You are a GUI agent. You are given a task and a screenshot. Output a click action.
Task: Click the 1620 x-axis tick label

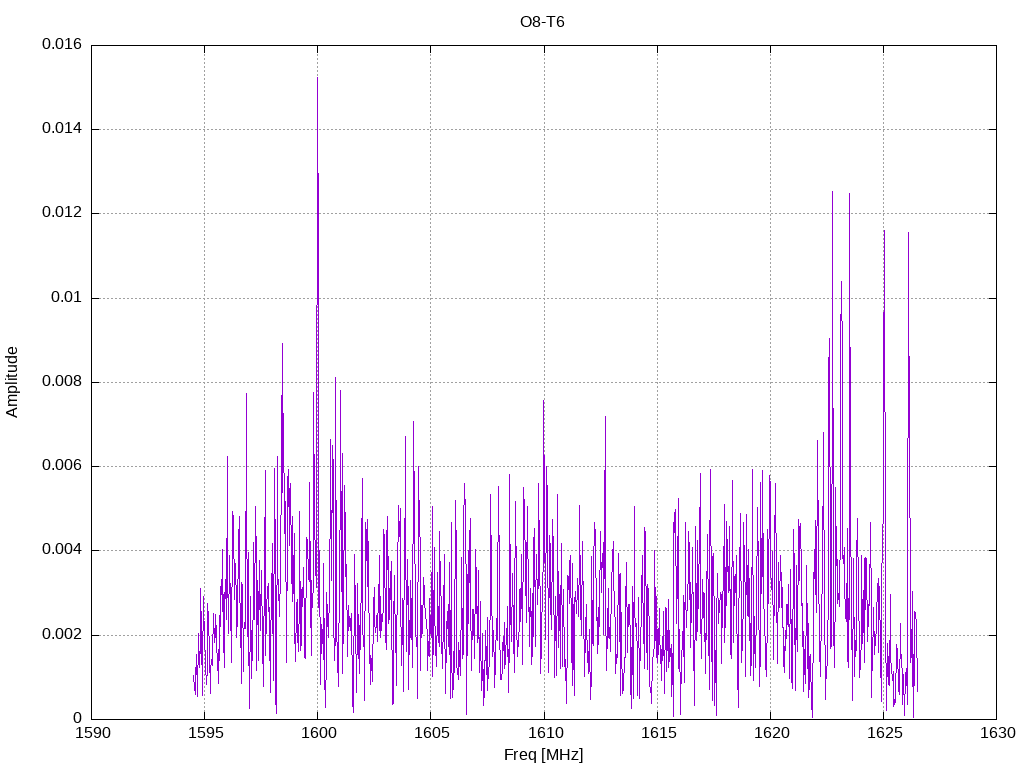[x=771, y=733]
